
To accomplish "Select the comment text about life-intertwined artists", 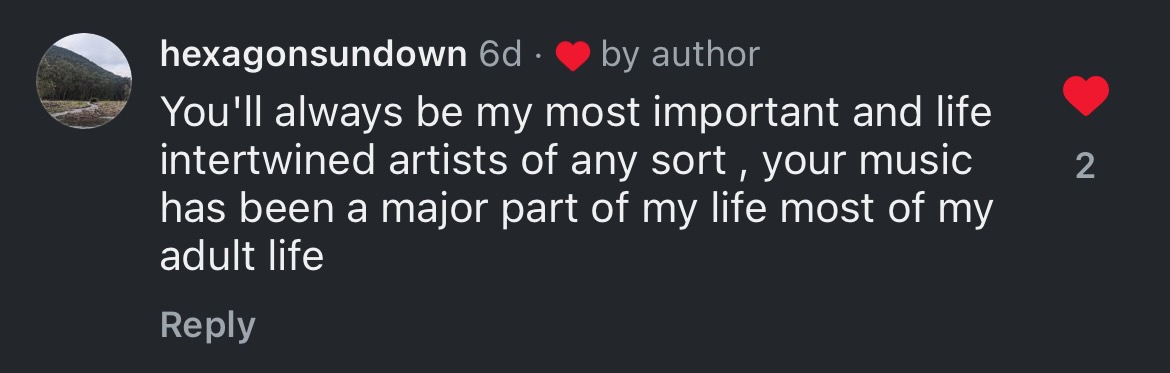I will point(576,184).
